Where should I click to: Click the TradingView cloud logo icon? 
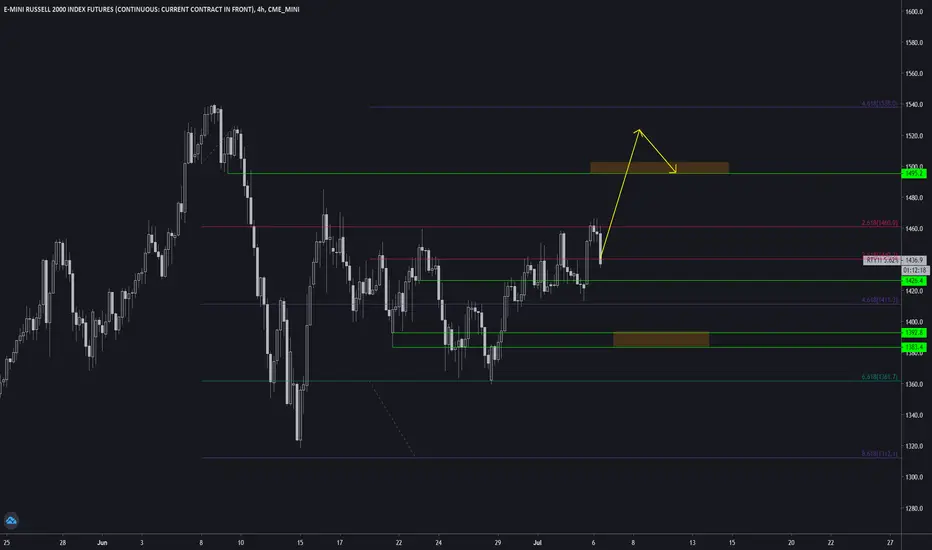(x=11, y=521)
